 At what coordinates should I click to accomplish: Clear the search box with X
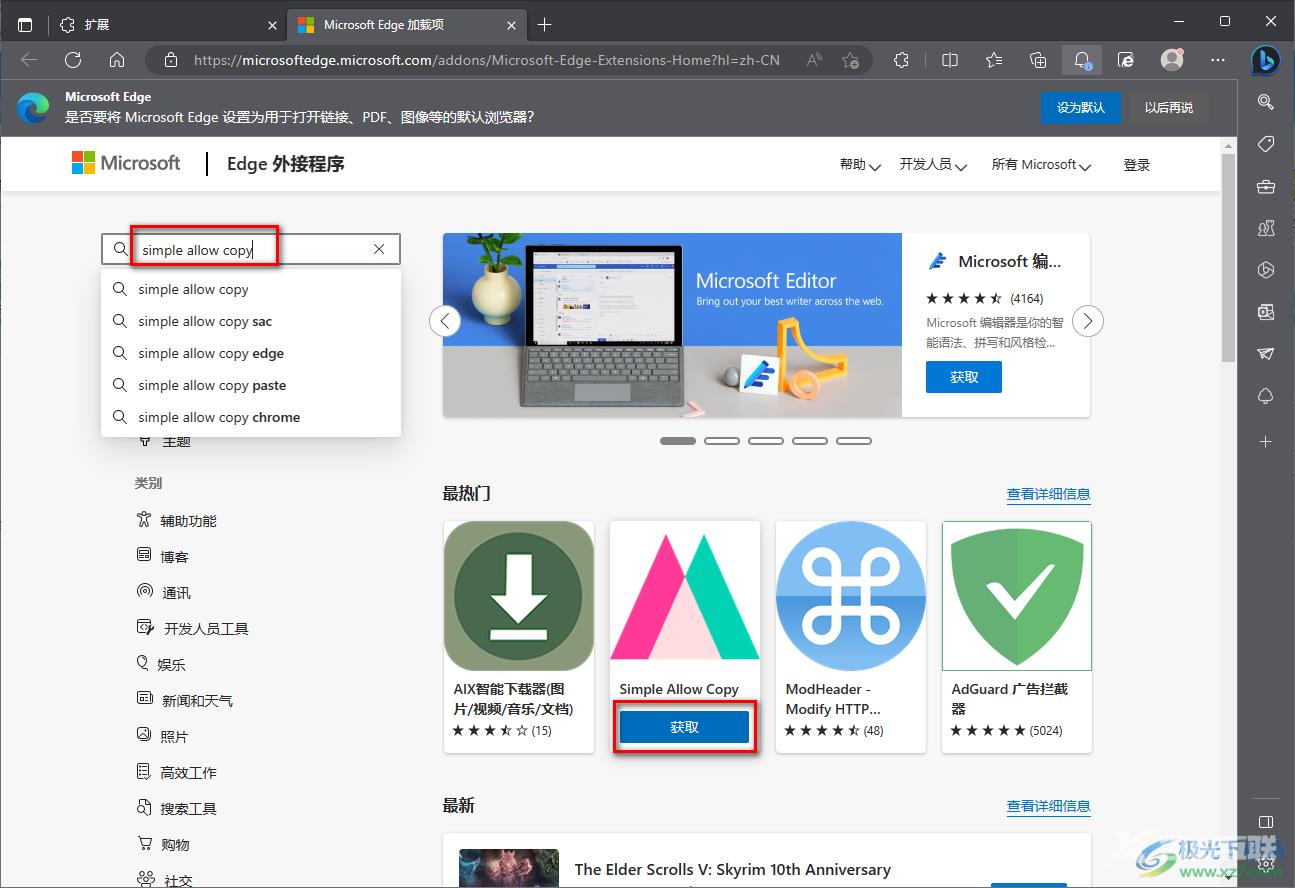(x=379, y=250)
